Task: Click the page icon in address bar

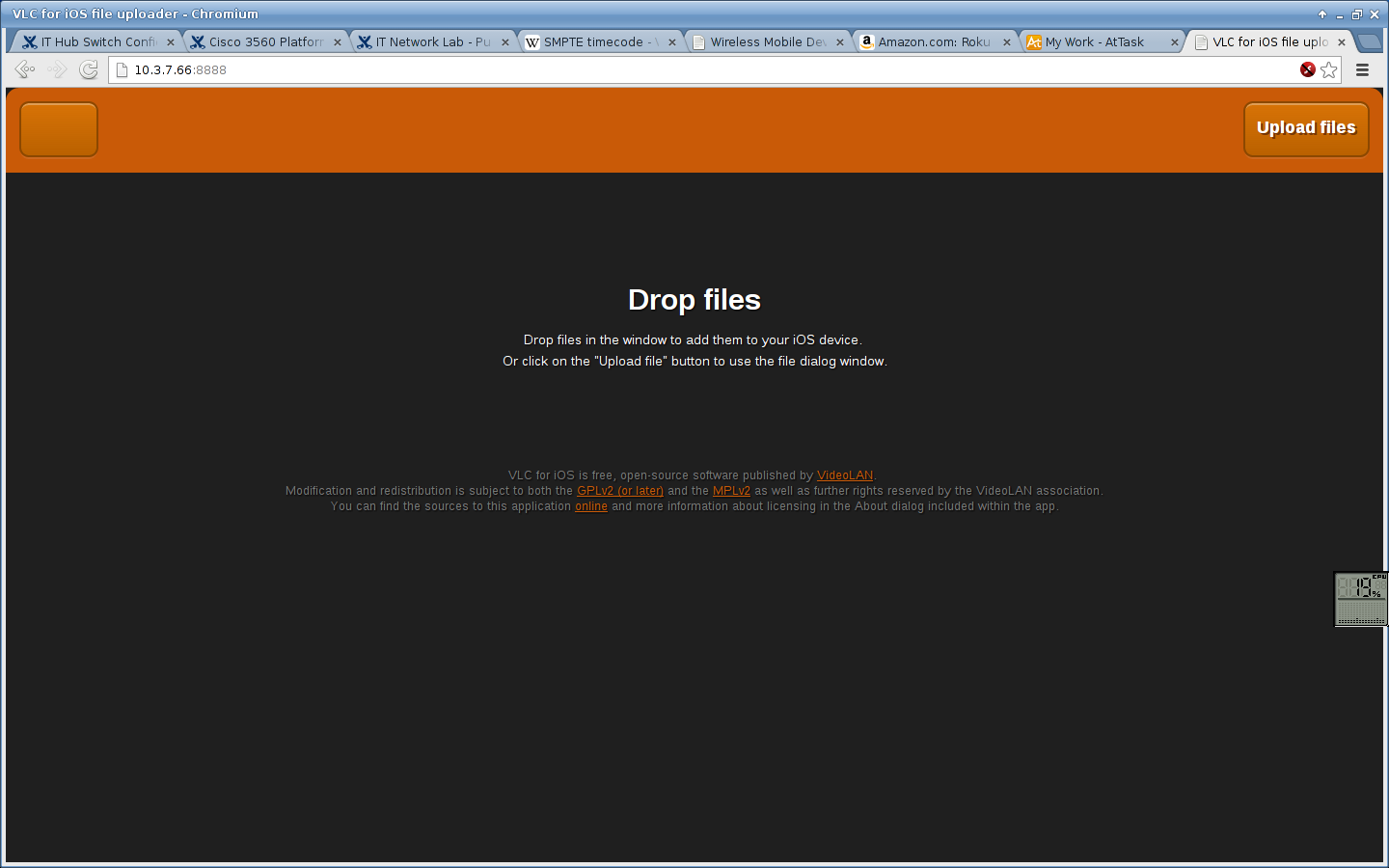Action: click(x=122, y=69)
